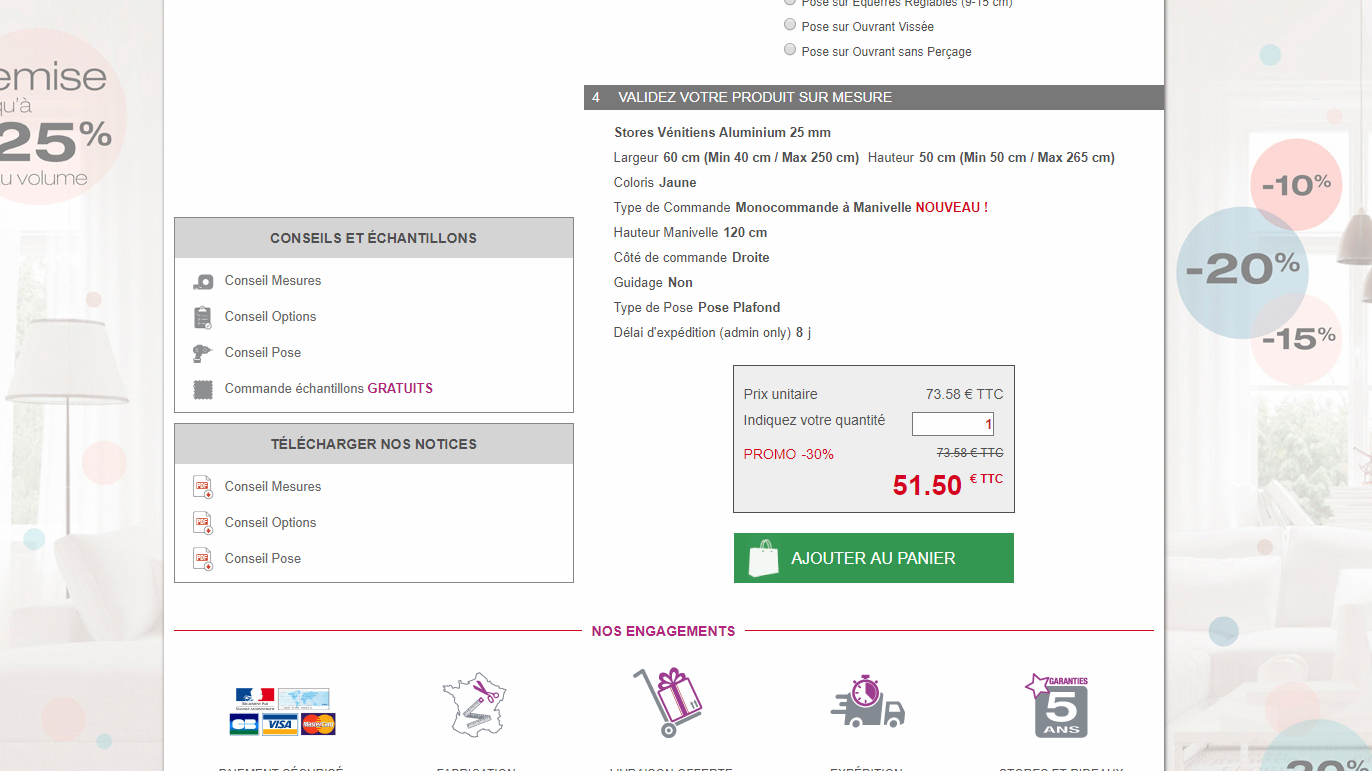Click the payment cards security logos
This screenshot has height=771, width=1372.
[x=283, y=712]
